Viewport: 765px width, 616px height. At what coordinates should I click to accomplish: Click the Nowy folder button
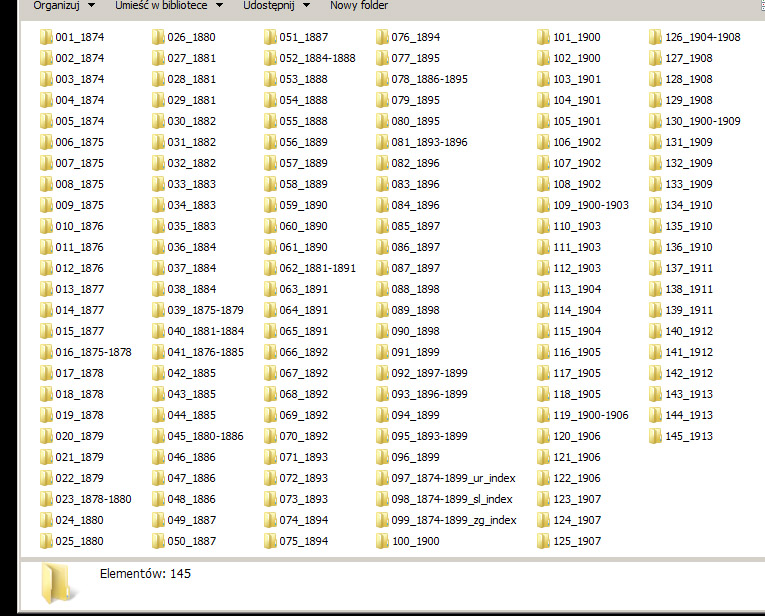(359, 6)
